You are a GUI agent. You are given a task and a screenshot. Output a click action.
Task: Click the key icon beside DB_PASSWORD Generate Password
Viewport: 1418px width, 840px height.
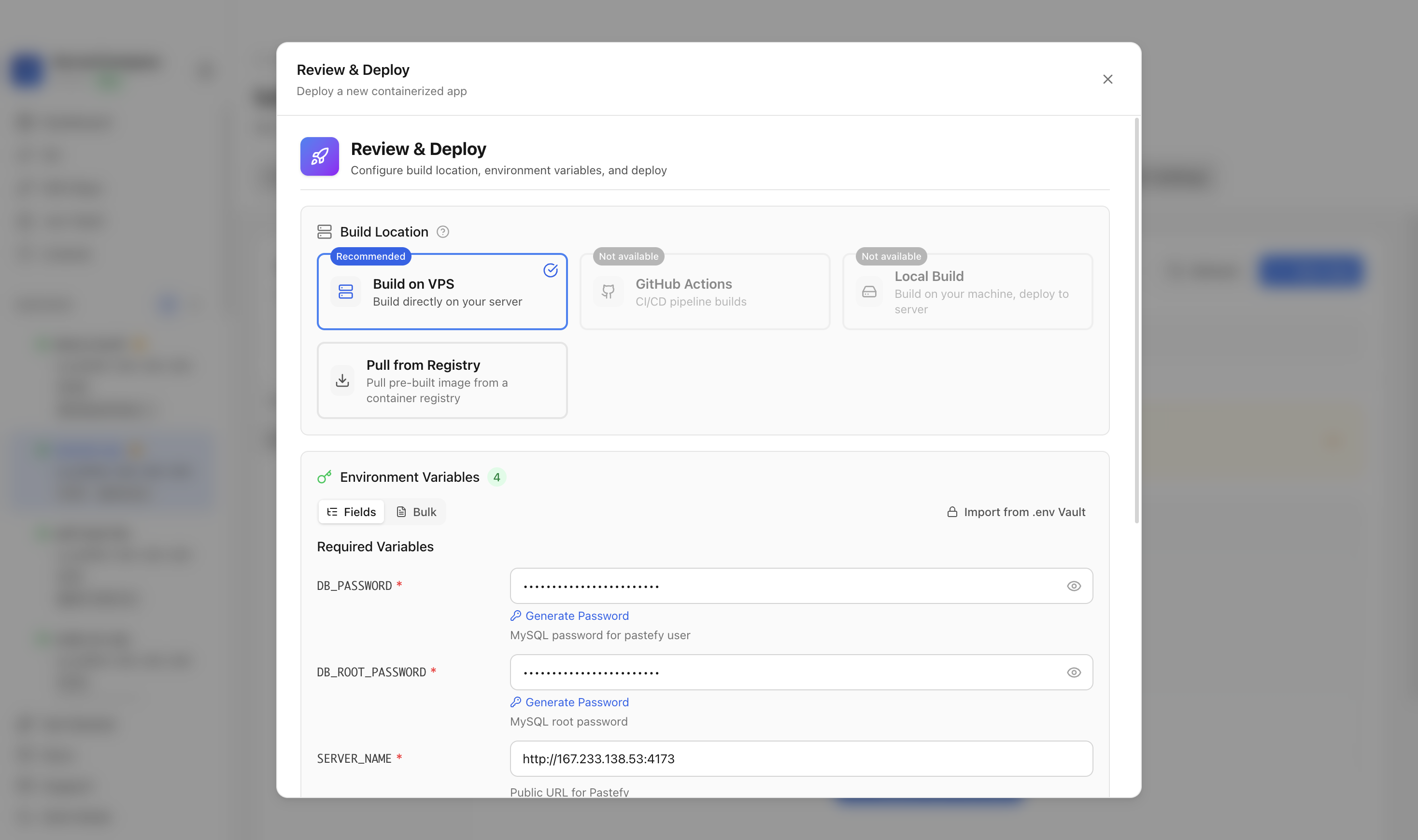pyautogui.click(x=515, y=616)
